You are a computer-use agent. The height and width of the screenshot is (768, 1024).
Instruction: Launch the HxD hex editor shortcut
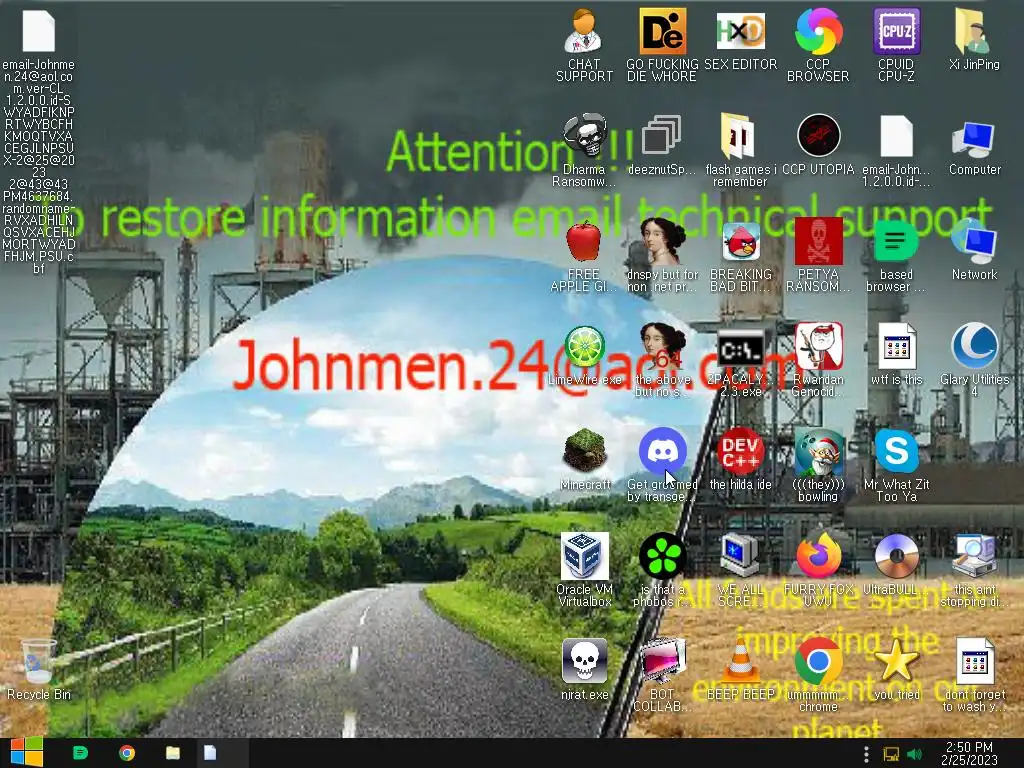[740, 40]
